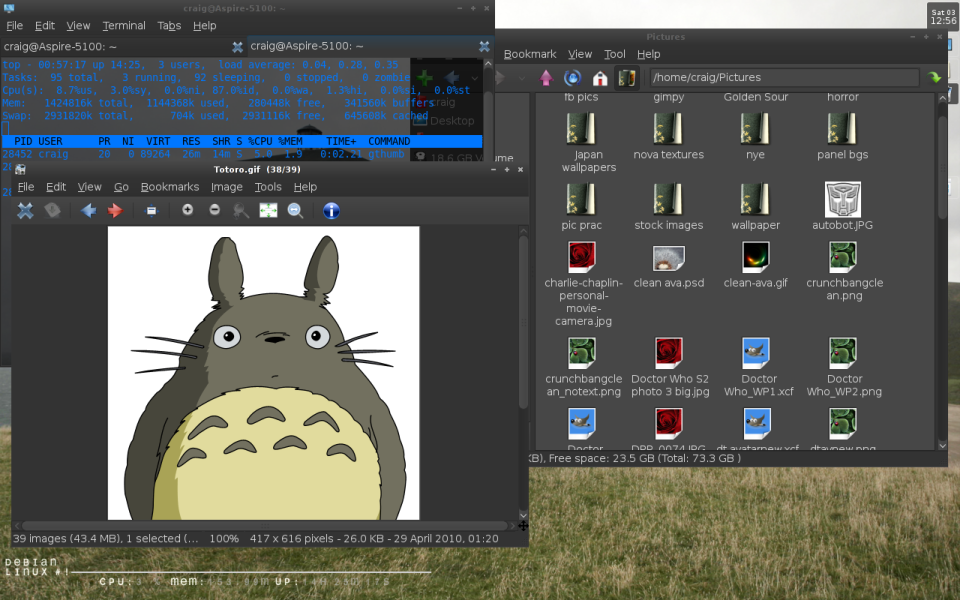The height and width of the screenshot is (600, 960).
Task: Click vertical scrollbar of Totoro image view
Action: tap(523, 321)
